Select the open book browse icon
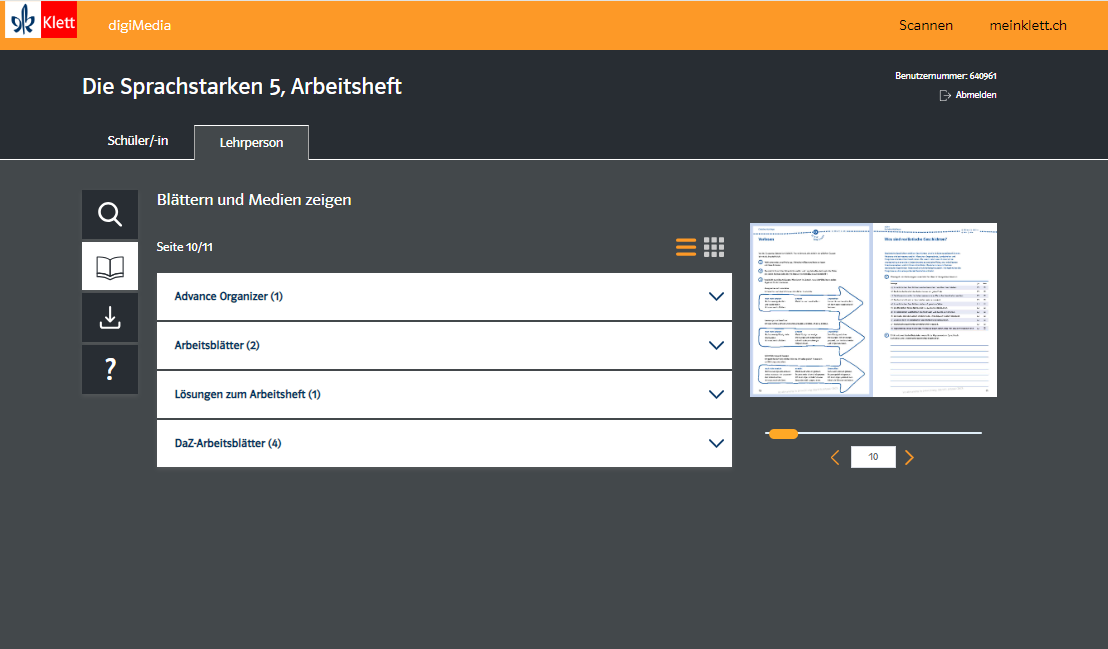1108x649 pixels. point(110,266)
